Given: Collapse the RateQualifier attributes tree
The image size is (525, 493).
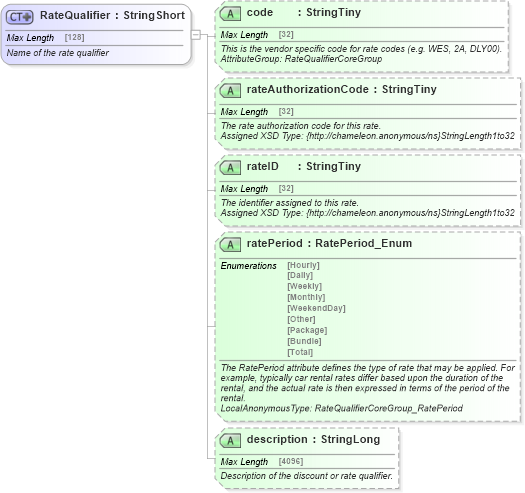Looking at the screenshot, I should click(196, 35).
